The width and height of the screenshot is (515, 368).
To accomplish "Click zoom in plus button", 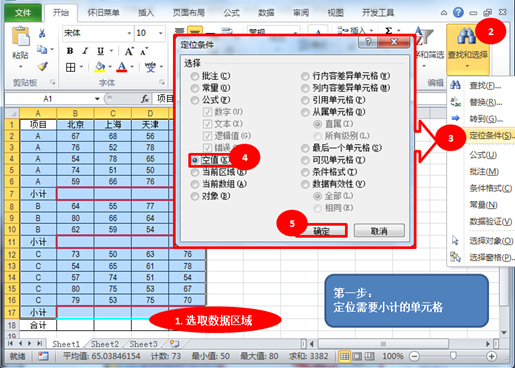I will point(492,356).
